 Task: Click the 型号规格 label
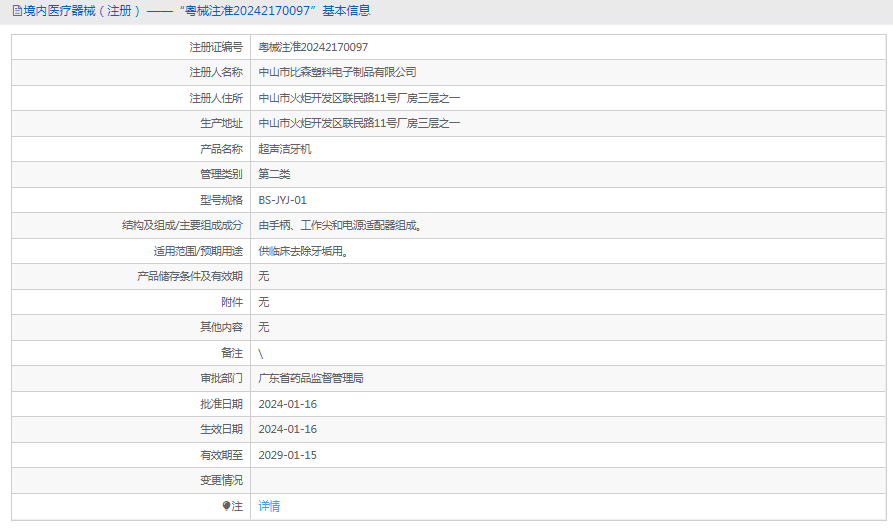pos(222,200)
